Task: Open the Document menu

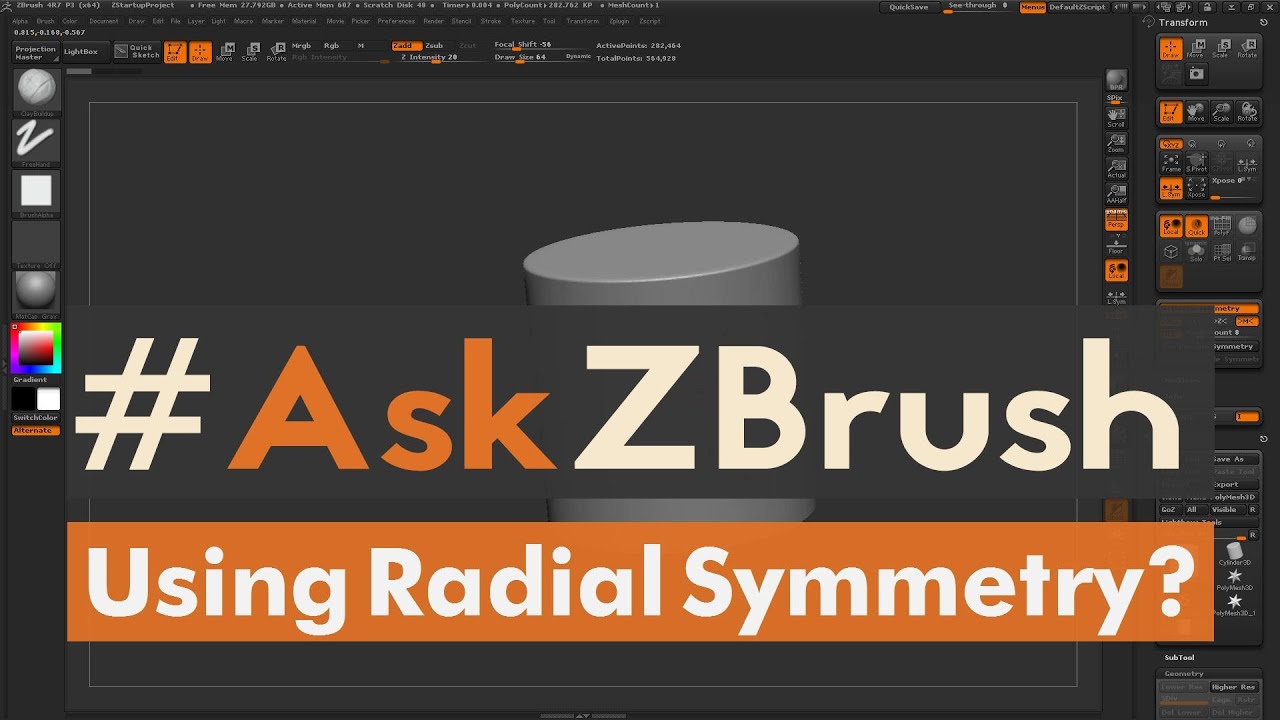Action: coord(104,21)
